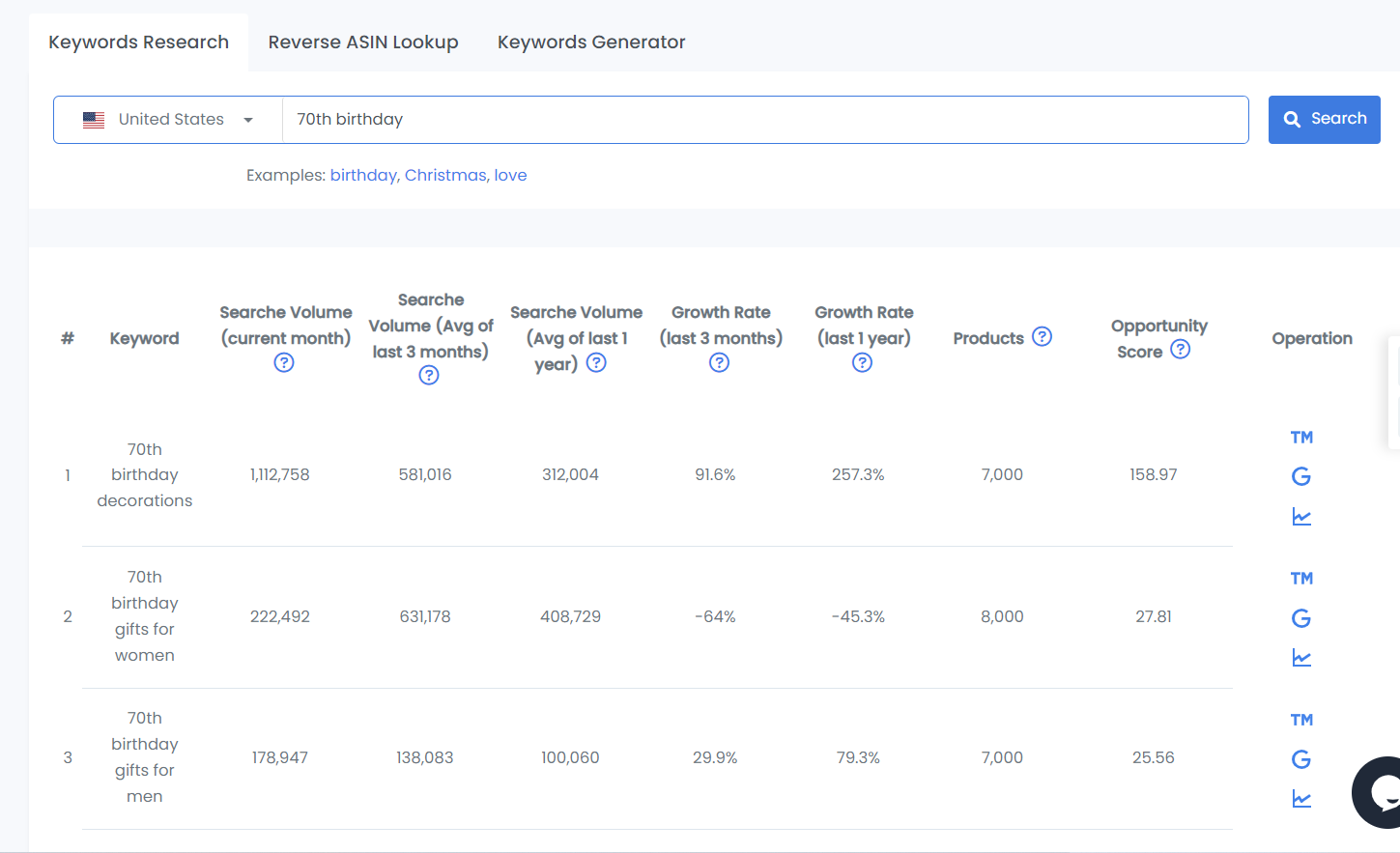The width and height of the screenshot is (1400, 853).
Task: Trend chart icon for 70th birthday gifts for men
Action: coord(1301,799)
